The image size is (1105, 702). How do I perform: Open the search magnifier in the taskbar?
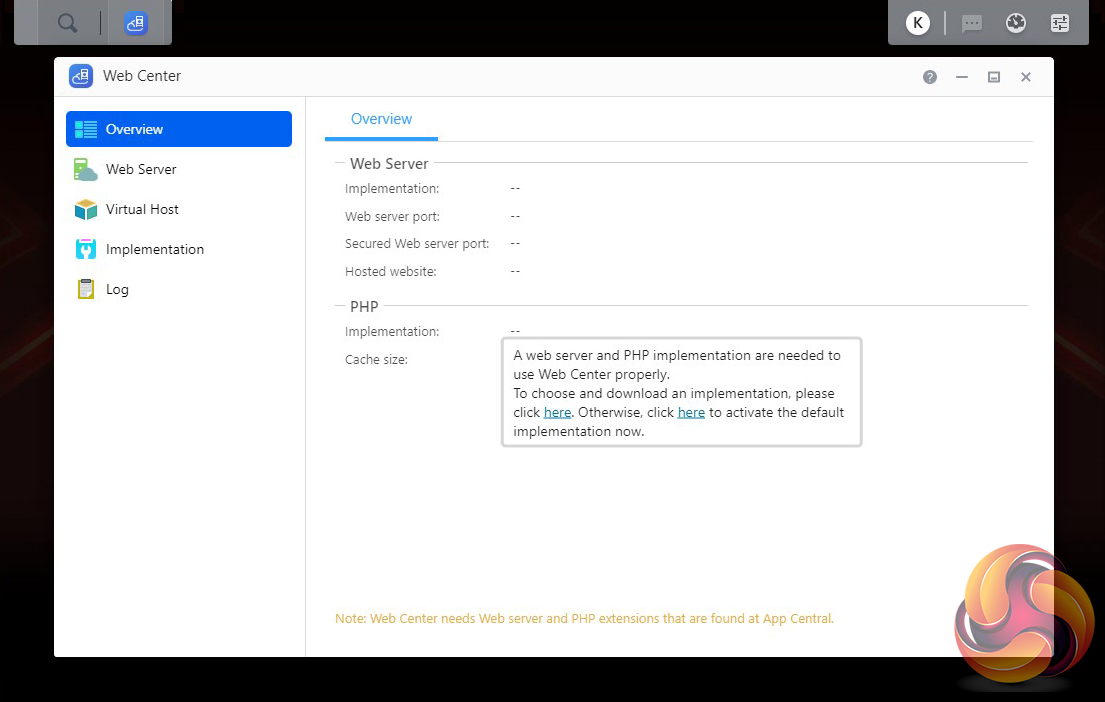click(x=68, y=23)
